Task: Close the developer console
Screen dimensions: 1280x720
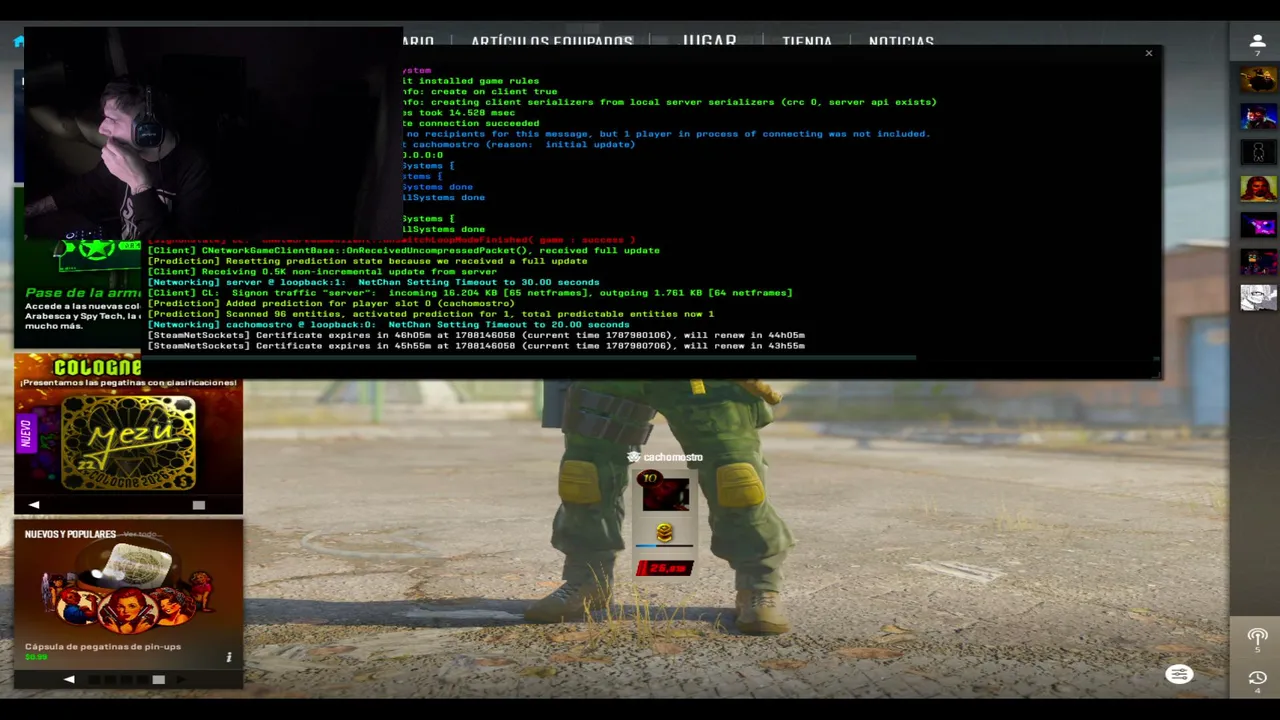Action: tap(1148, 53)
